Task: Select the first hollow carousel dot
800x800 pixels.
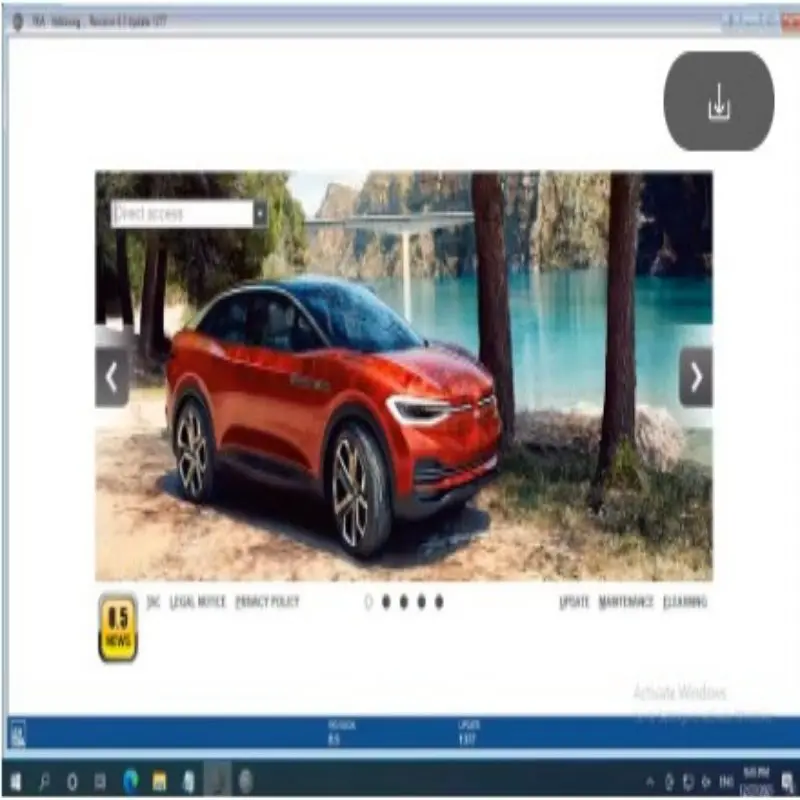Action: pyautogui.click(x=368, y=602)
